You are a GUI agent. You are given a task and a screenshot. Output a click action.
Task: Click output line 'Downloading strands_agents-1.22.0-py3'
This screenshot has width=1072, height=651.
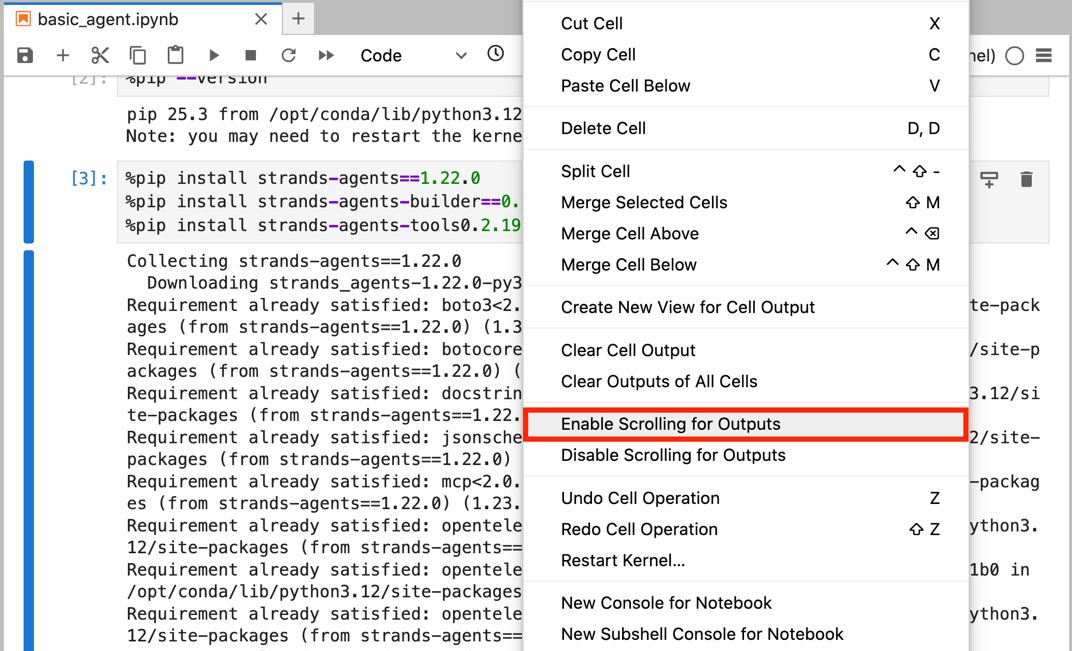[x=334, y=282]
